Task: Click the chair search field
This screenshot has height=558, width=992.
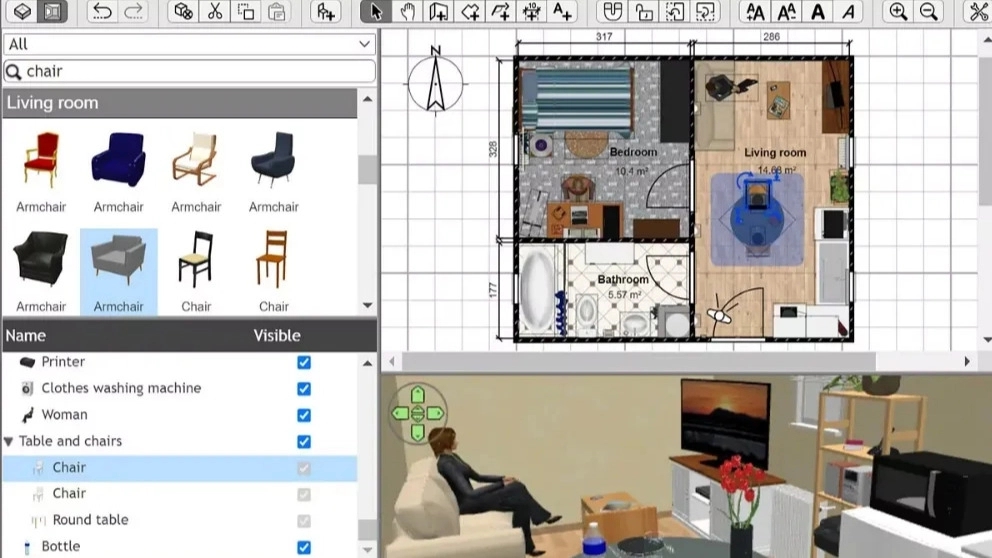Action: click(195, 71)
